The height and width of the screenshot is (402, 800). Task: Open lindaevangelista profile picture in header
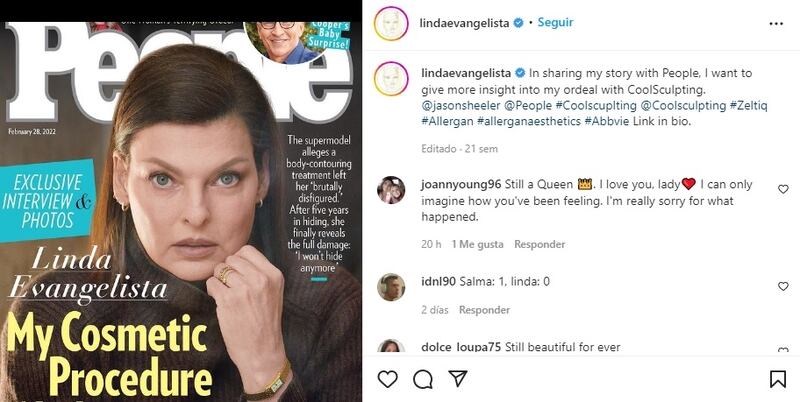(x=391, y=23)
